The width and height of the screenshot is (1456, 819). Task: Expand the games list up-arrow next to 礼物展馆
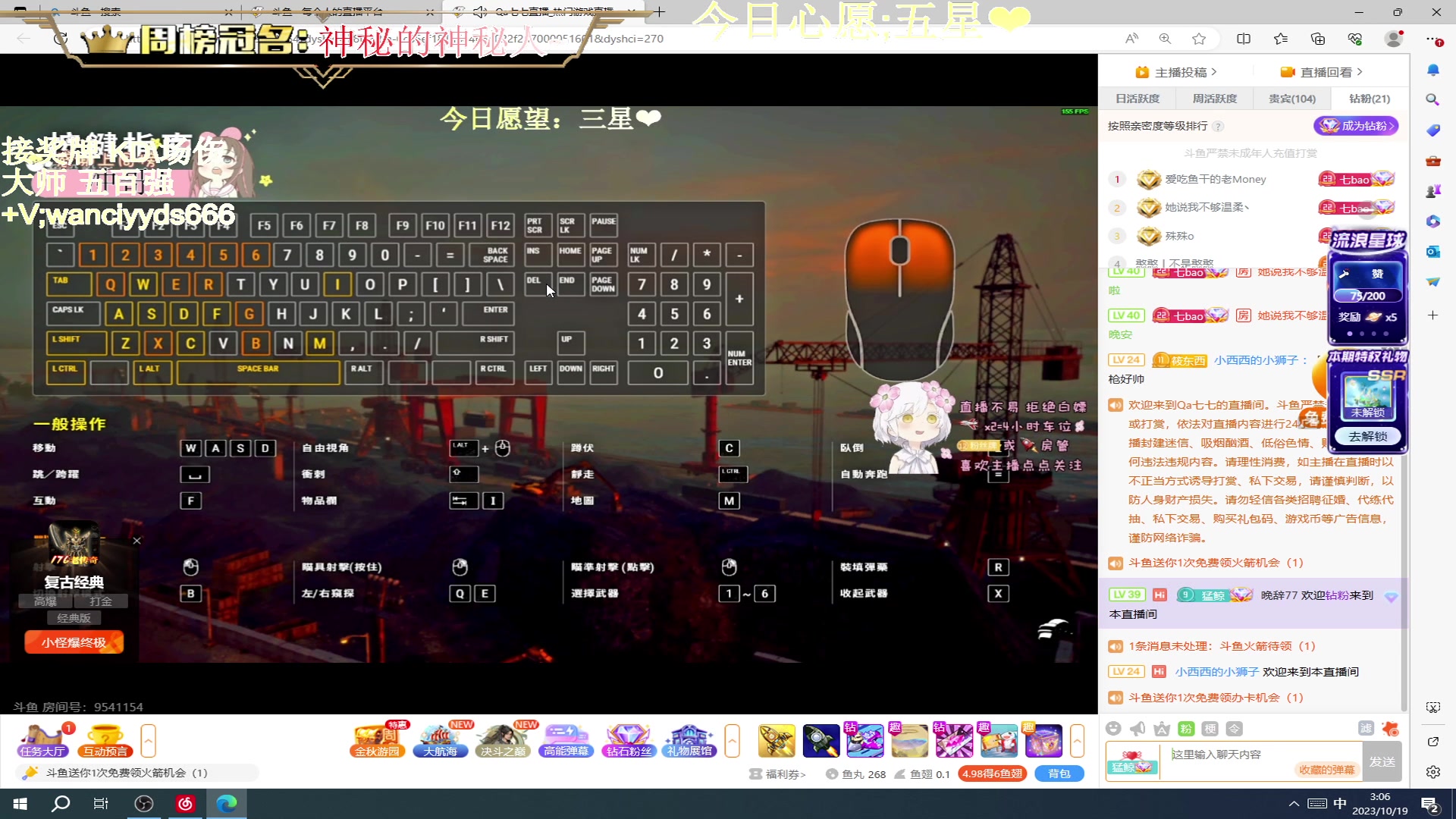[732, 741]
